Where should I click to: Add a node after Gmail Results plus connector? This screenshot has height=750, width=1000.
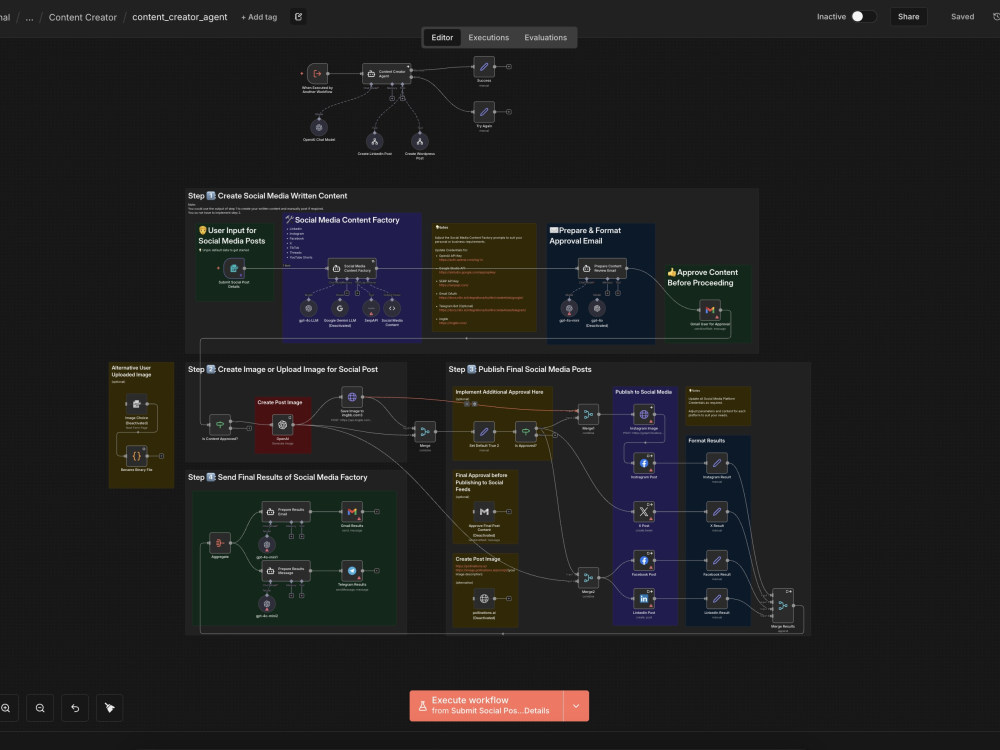pyautogui.click(x=377, y=511)
